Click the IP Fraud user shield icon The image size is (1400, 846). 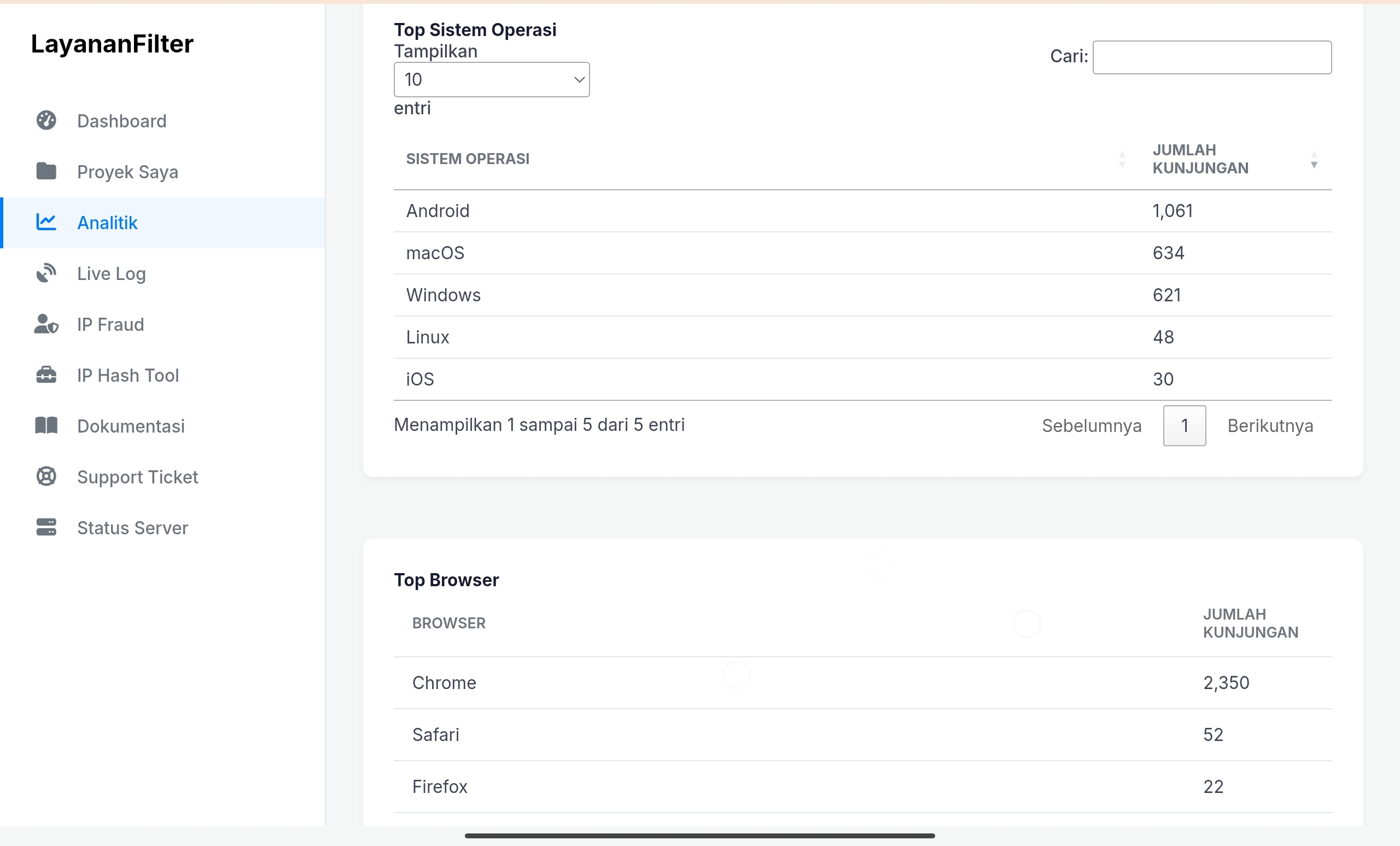(46, 324)
